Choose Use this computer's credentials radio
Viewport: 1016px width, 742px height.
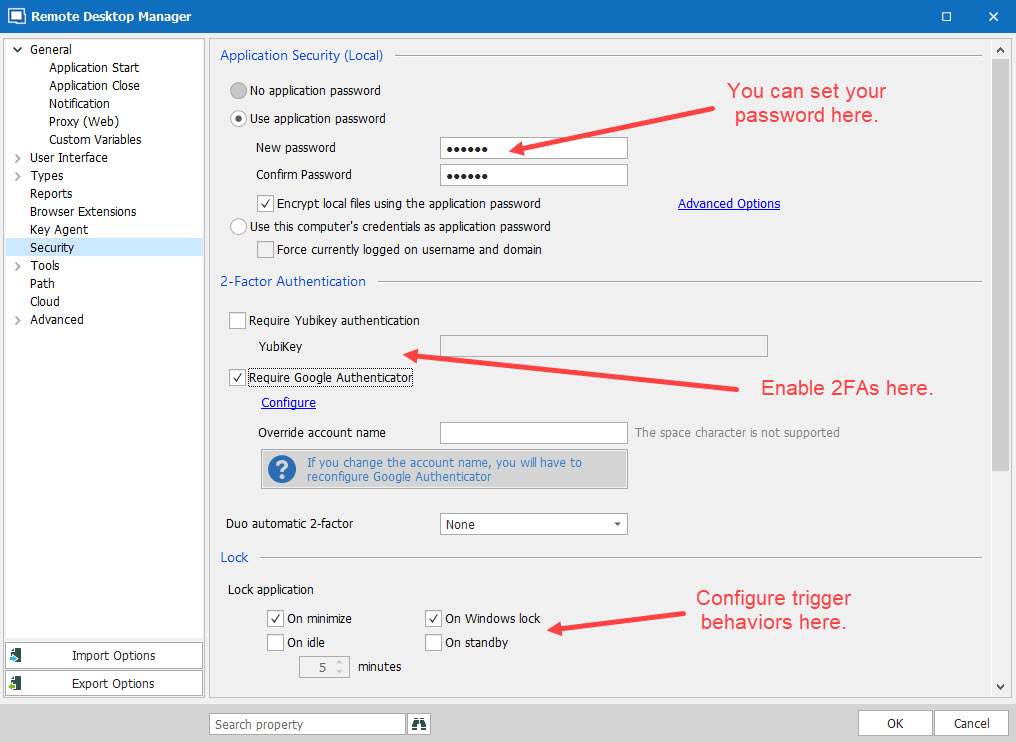point(238,227)
